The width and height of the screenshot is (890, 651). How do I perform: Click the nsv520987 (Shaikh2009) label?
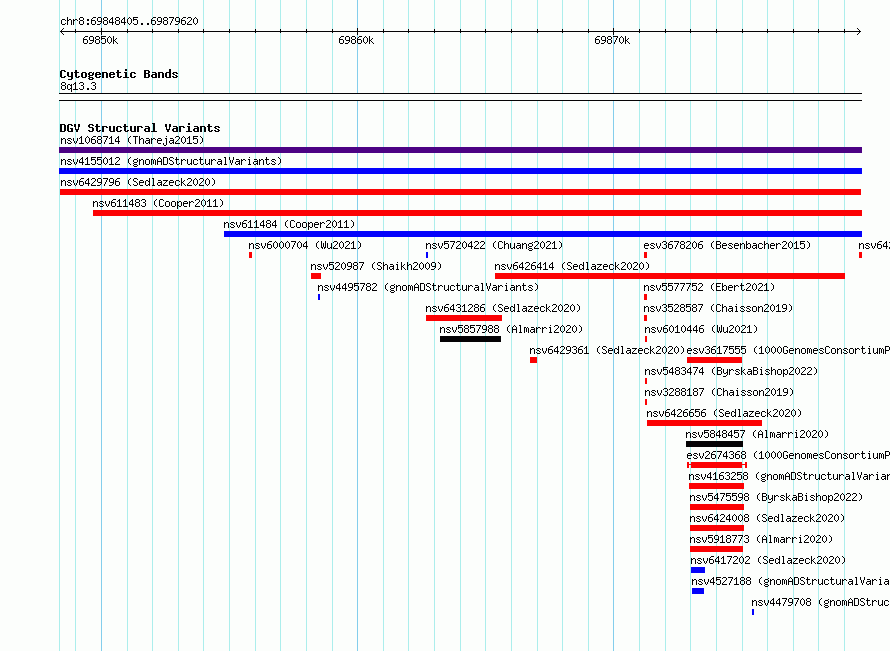tap(376, 266)
